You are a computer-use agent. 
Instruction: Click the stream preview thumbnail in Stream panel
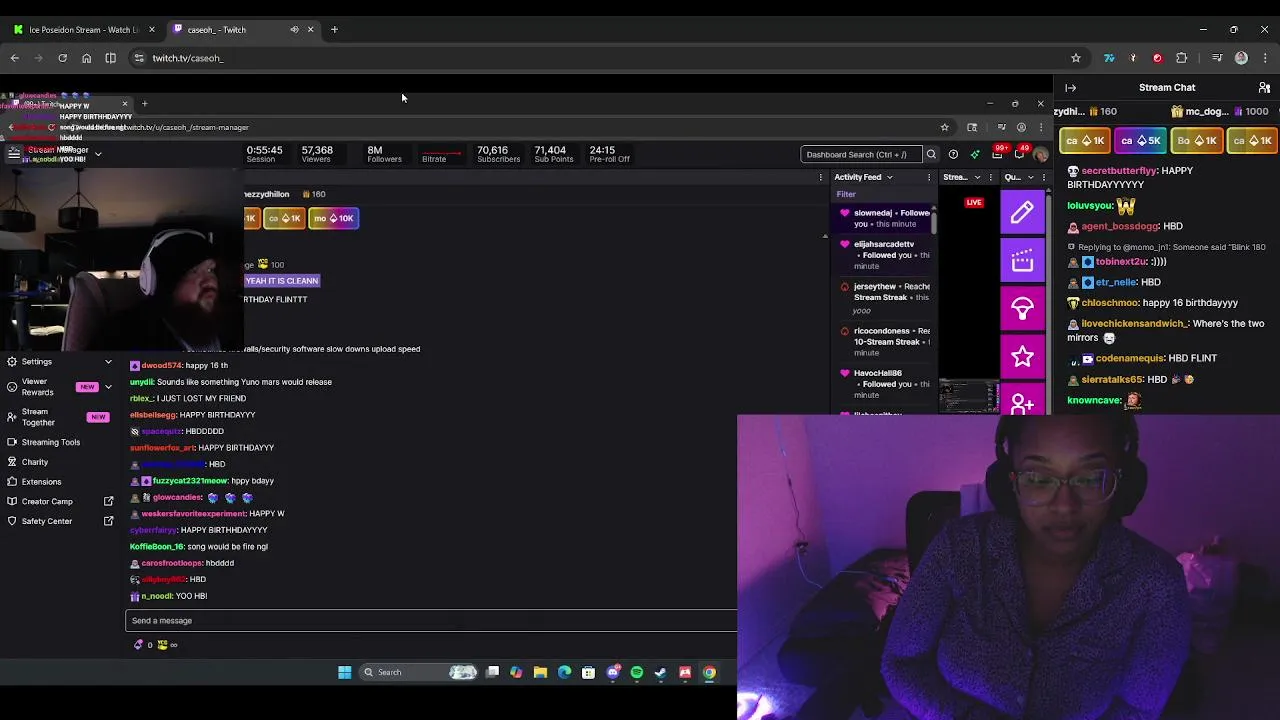click(969, 396)
